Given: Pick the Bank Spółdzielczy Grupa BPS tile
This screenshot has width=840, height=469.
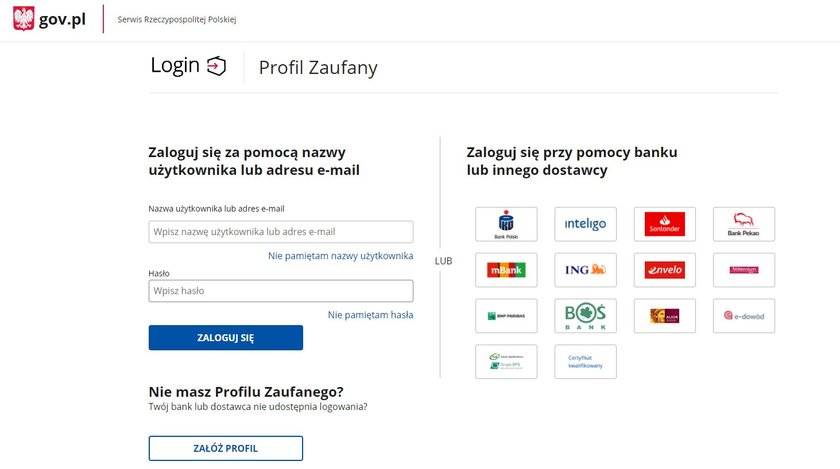Looking at the screenshot, I should (506, 362).
